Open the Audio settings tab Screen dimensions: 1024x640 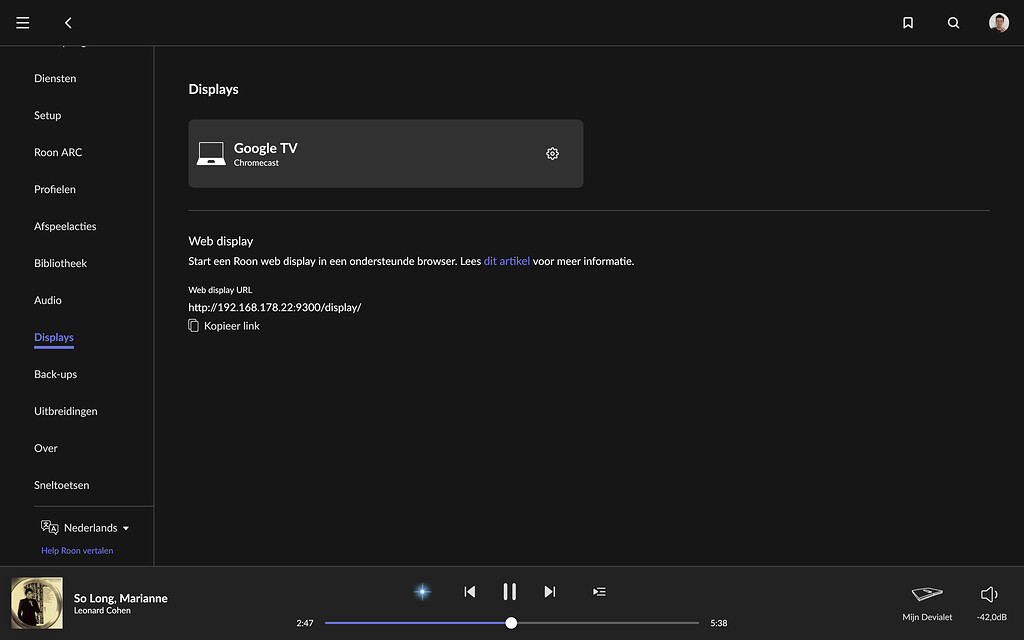point(48,300)
